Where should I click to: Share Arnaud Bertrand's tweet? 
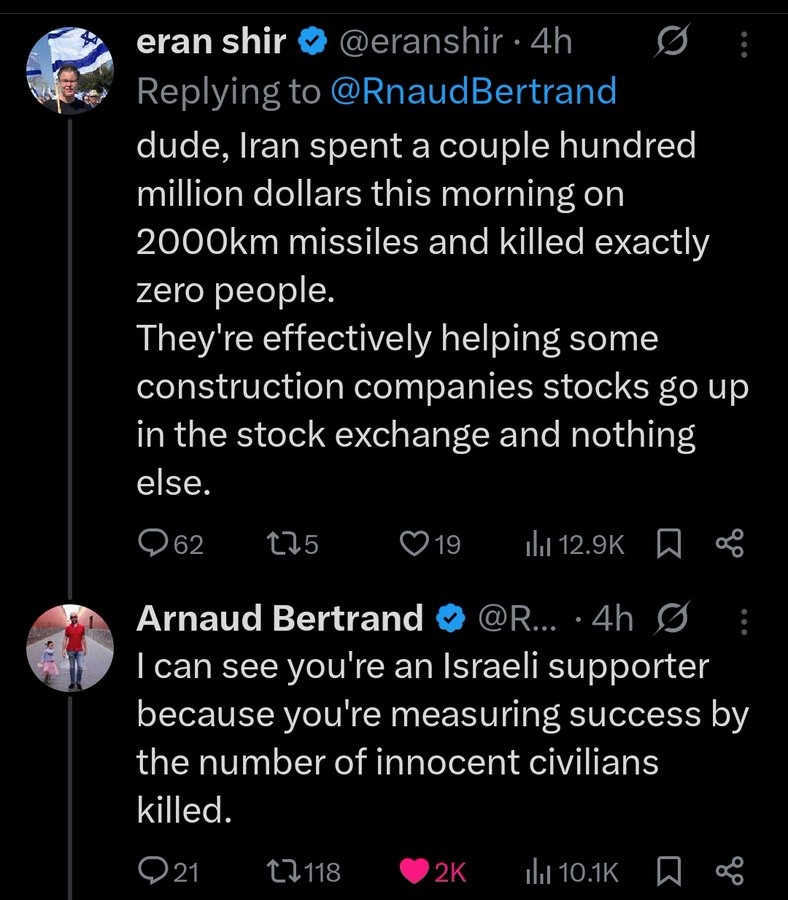point(731,872)
